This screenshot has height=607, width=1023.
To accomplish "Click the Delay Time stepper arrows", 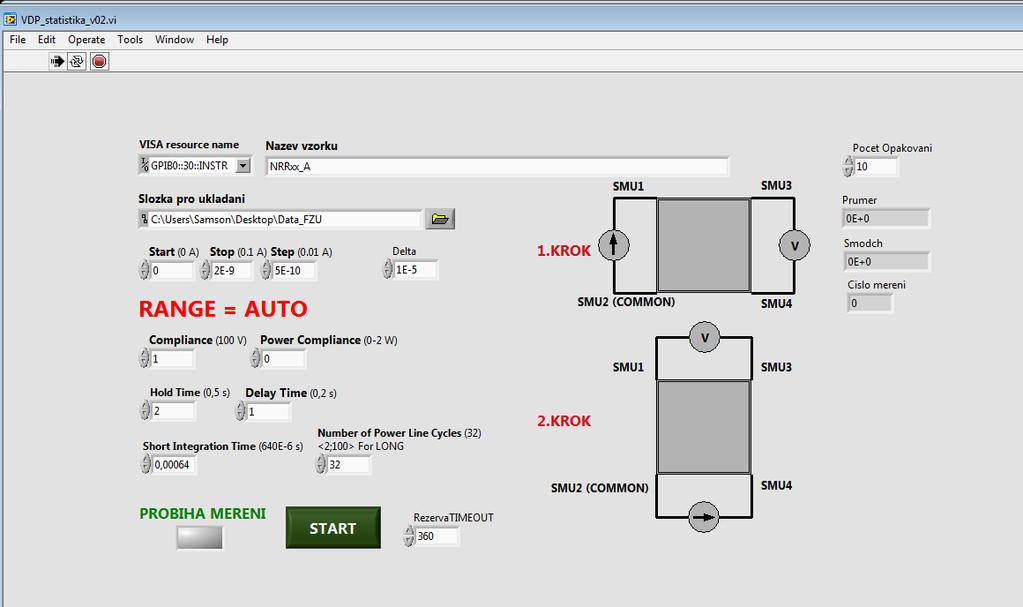I will (x=241, y=411).
